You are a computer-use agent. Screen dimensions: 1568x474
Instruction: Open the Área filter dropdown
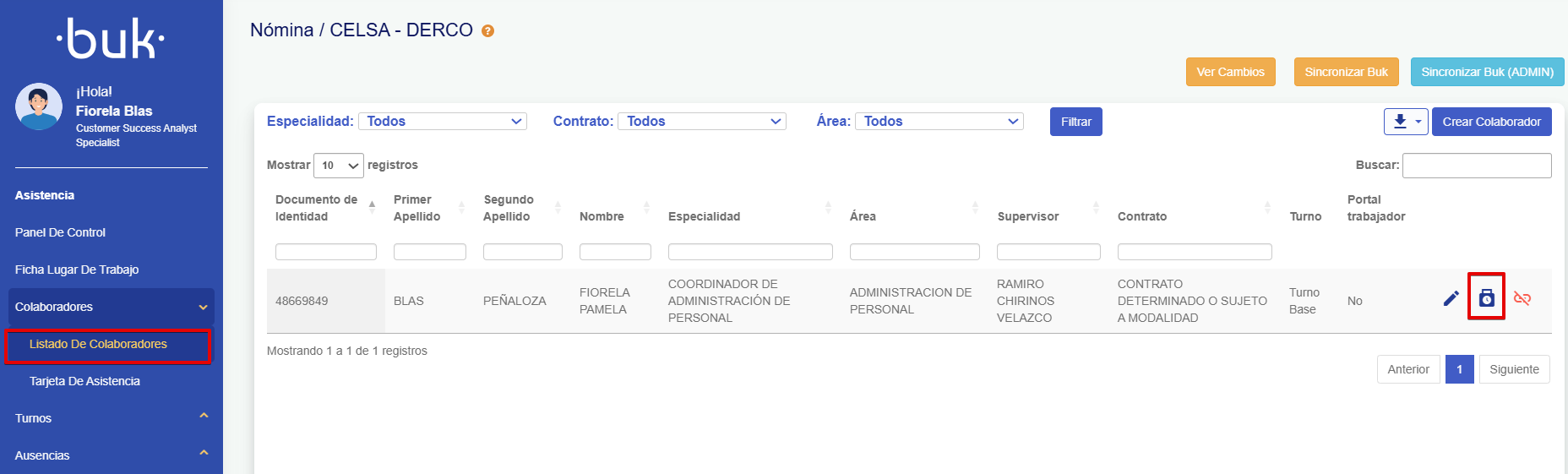click(939, 122)
